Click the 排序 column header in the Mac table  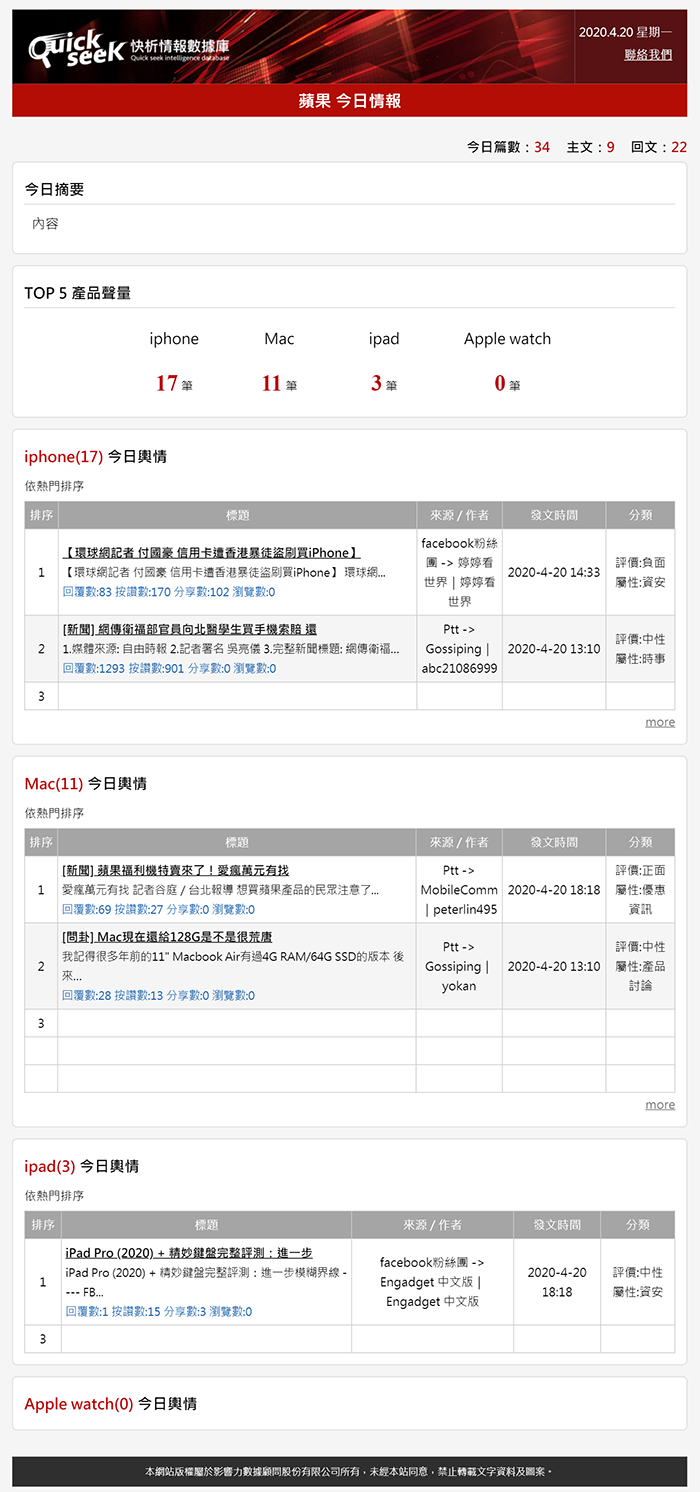42,842
